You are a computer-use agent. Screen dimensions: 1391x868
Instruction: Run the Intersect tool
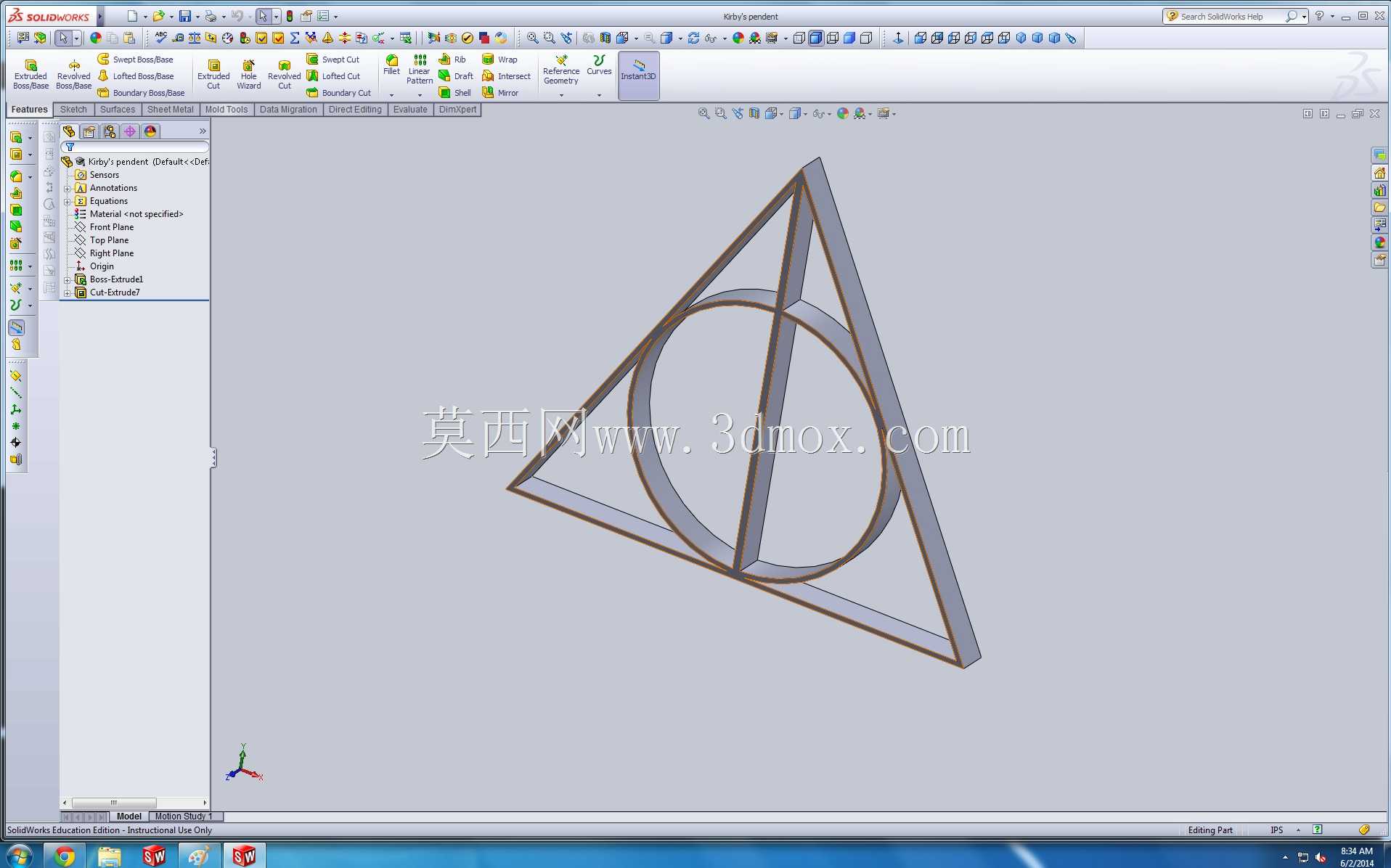(507, 76)
